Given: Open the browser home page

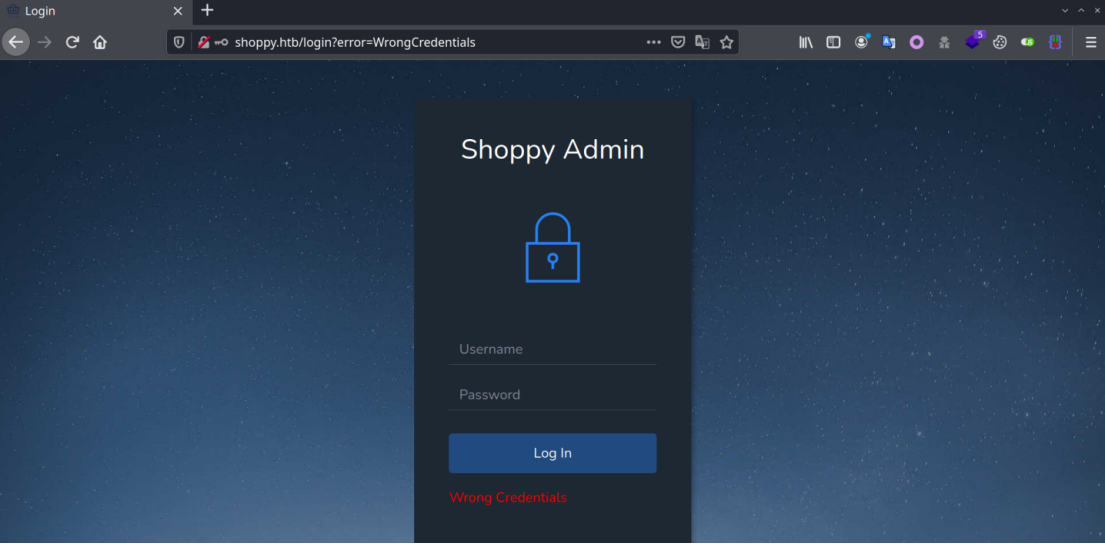Looking at the screenshot, I should point(100,42).
